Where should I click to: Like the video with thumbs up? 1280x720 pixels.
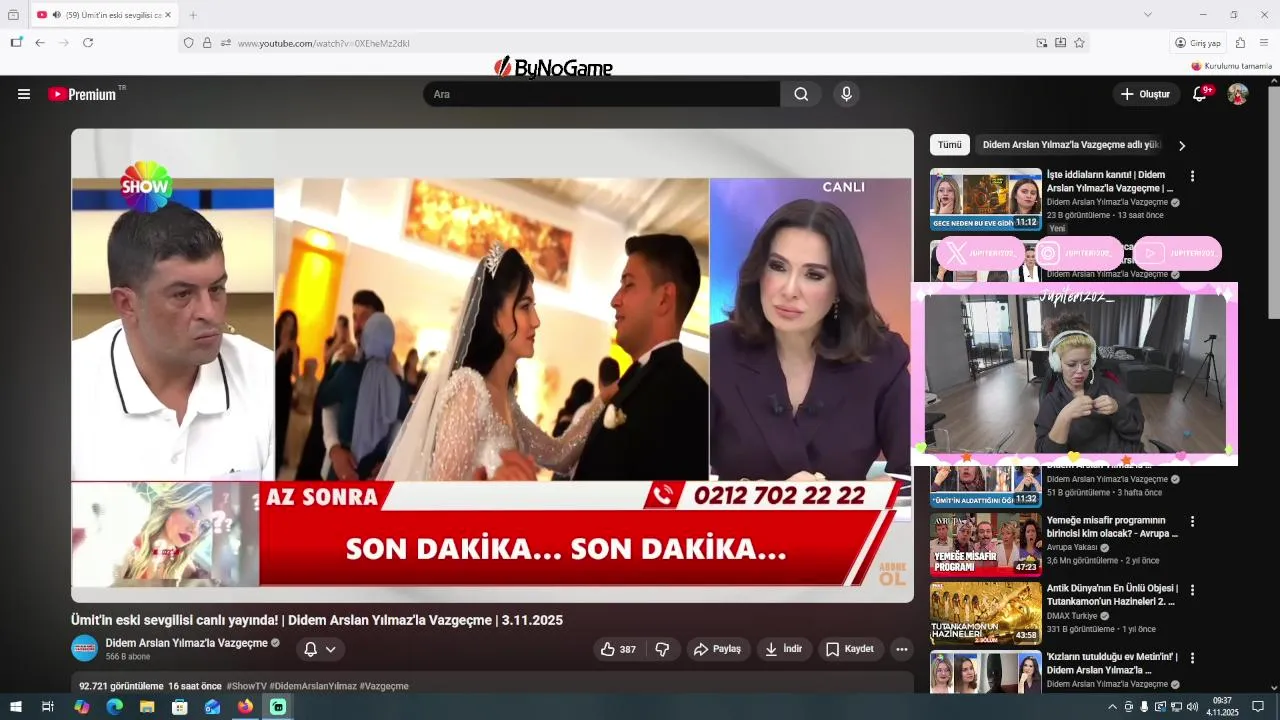click(618, 649)
